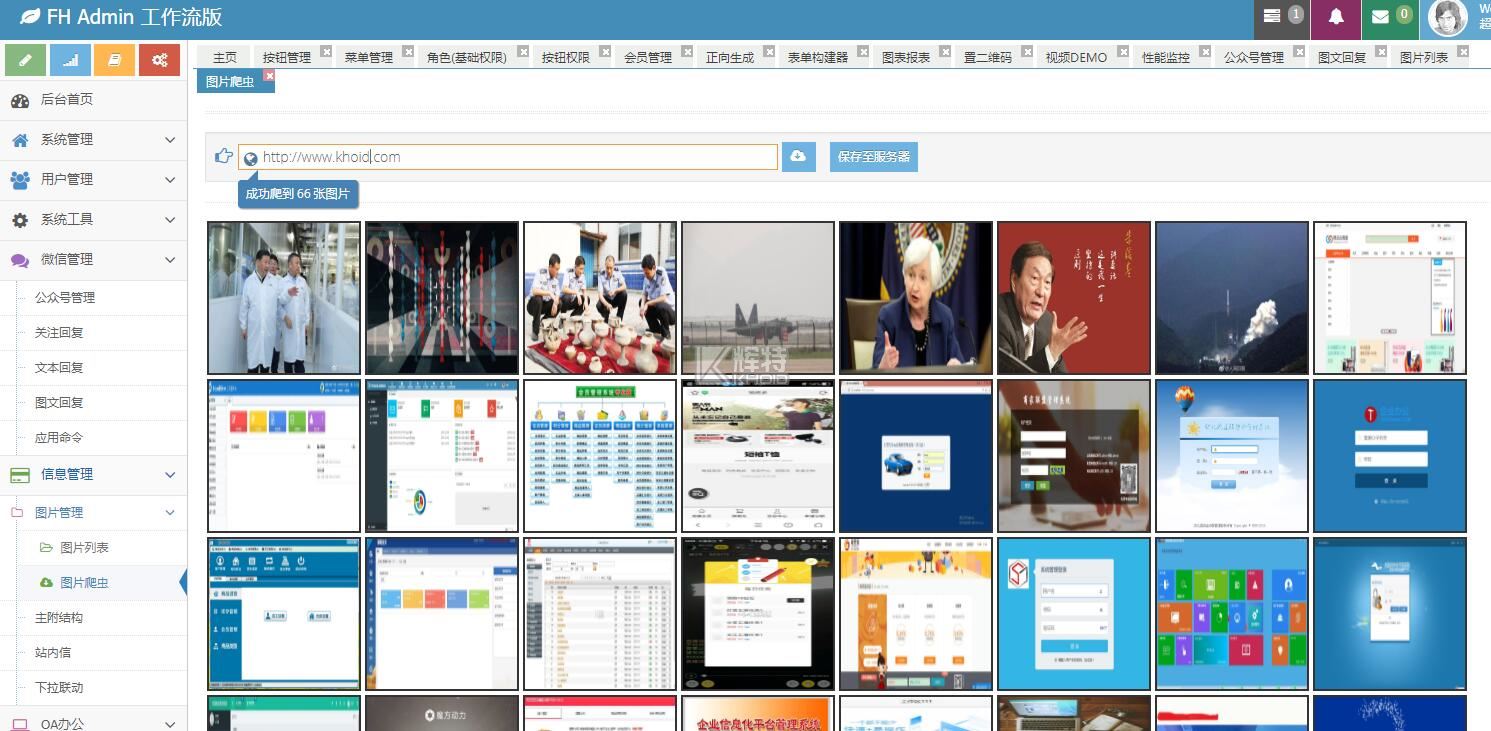Viewport: 1491px width, 731px height.
Task: Click the cloud download crawl button
Action: (798, 157)
